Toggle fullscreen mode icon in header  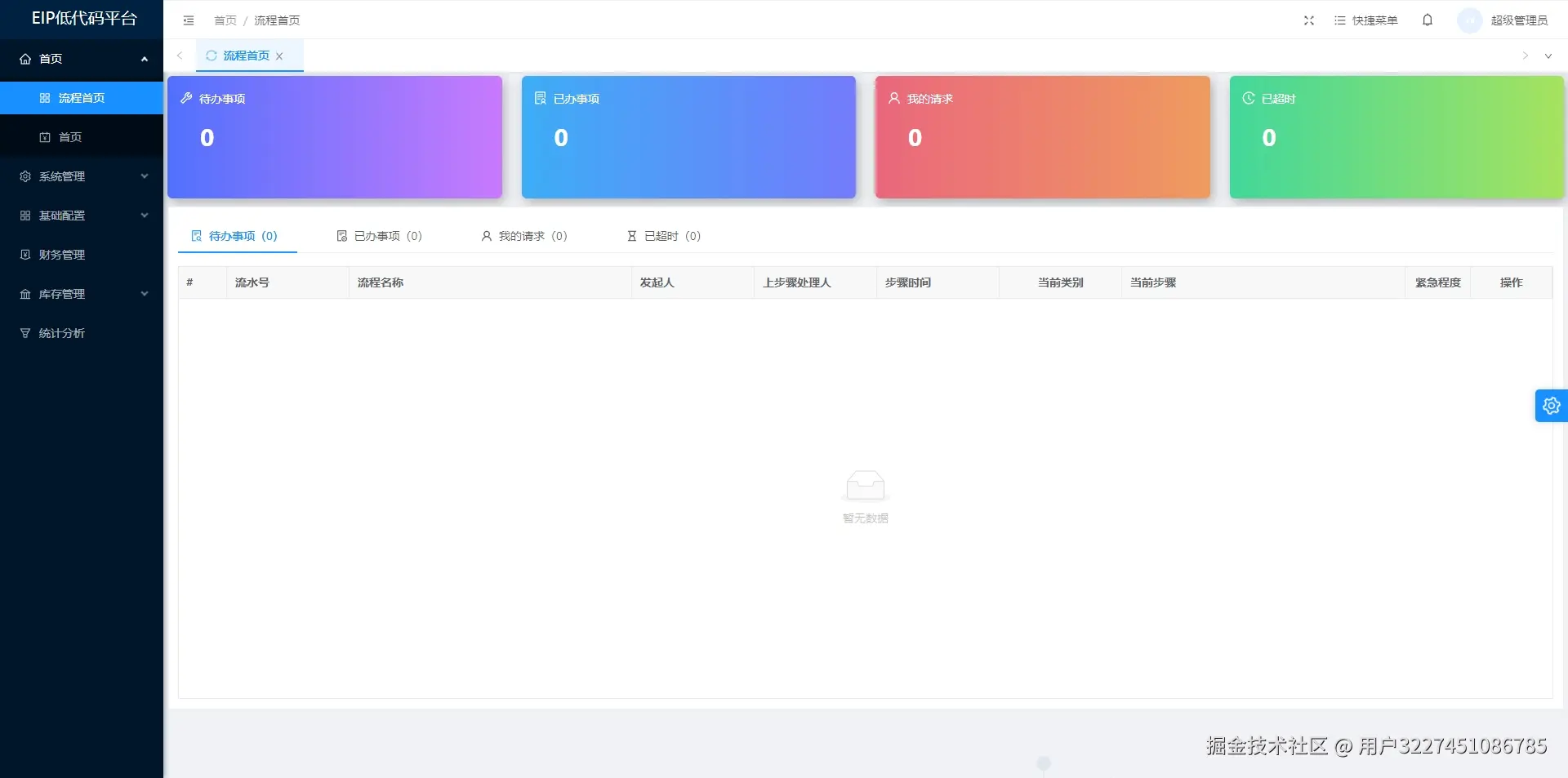[1309, 20]
